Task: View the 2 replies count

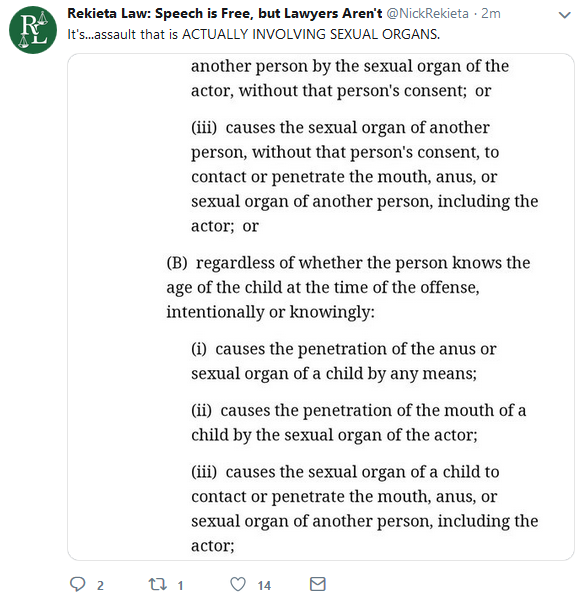Action: (x=100, y=586)
